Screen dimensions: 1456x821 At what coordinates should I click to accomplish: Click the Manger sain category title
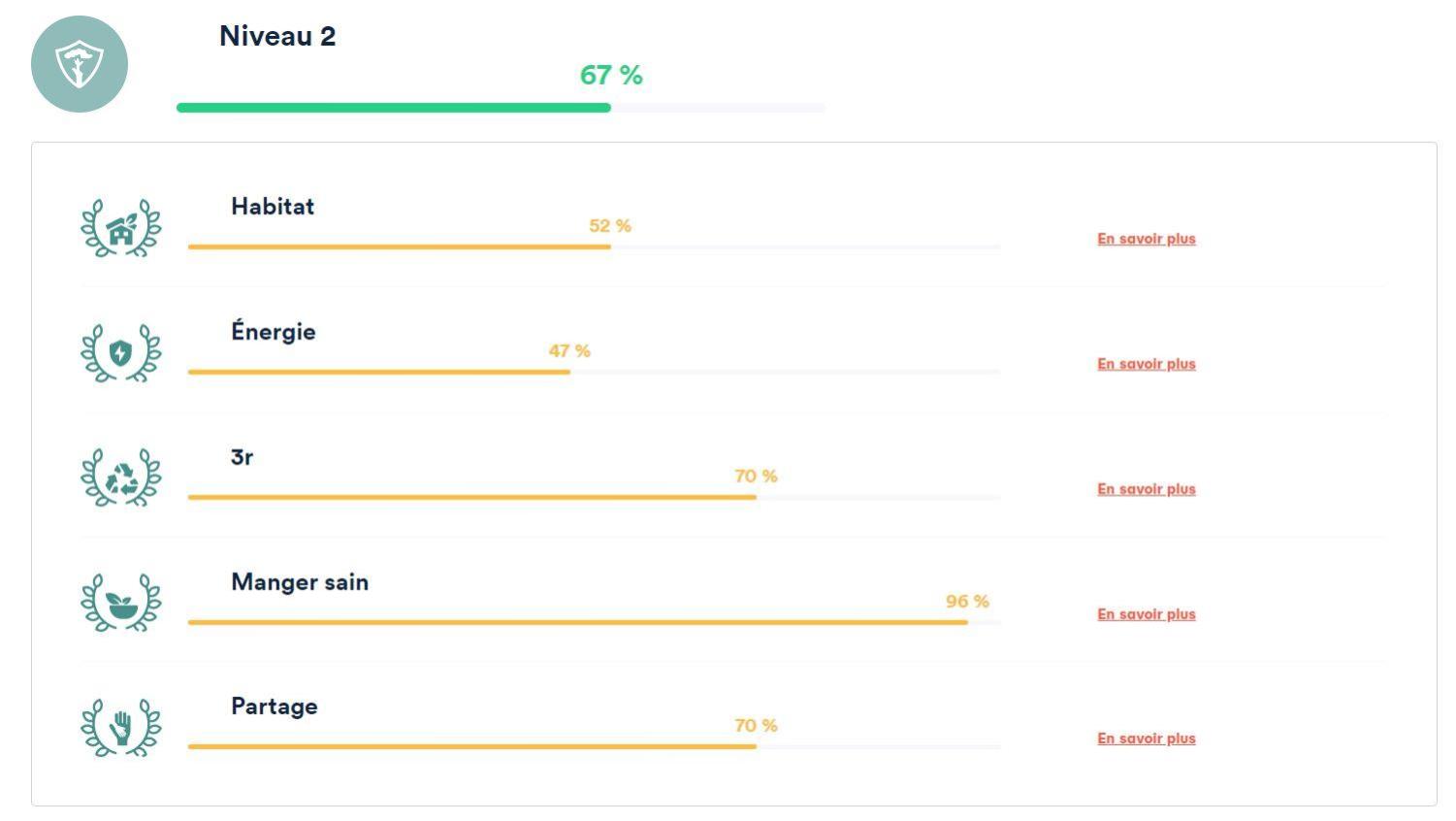click(300, 582)
